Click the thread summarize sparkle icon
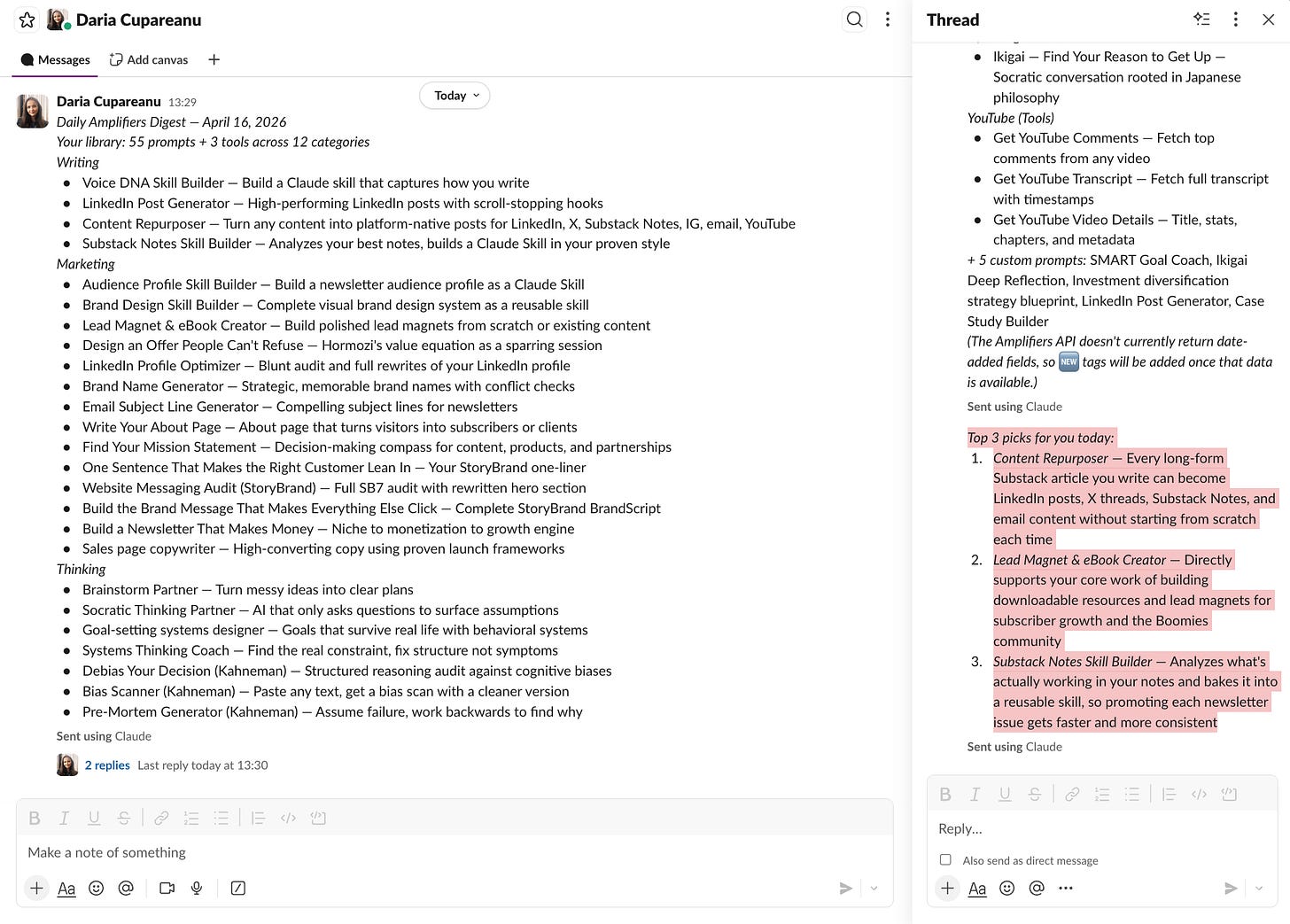The image size is (1290, 924). (x=1201, y=19)
